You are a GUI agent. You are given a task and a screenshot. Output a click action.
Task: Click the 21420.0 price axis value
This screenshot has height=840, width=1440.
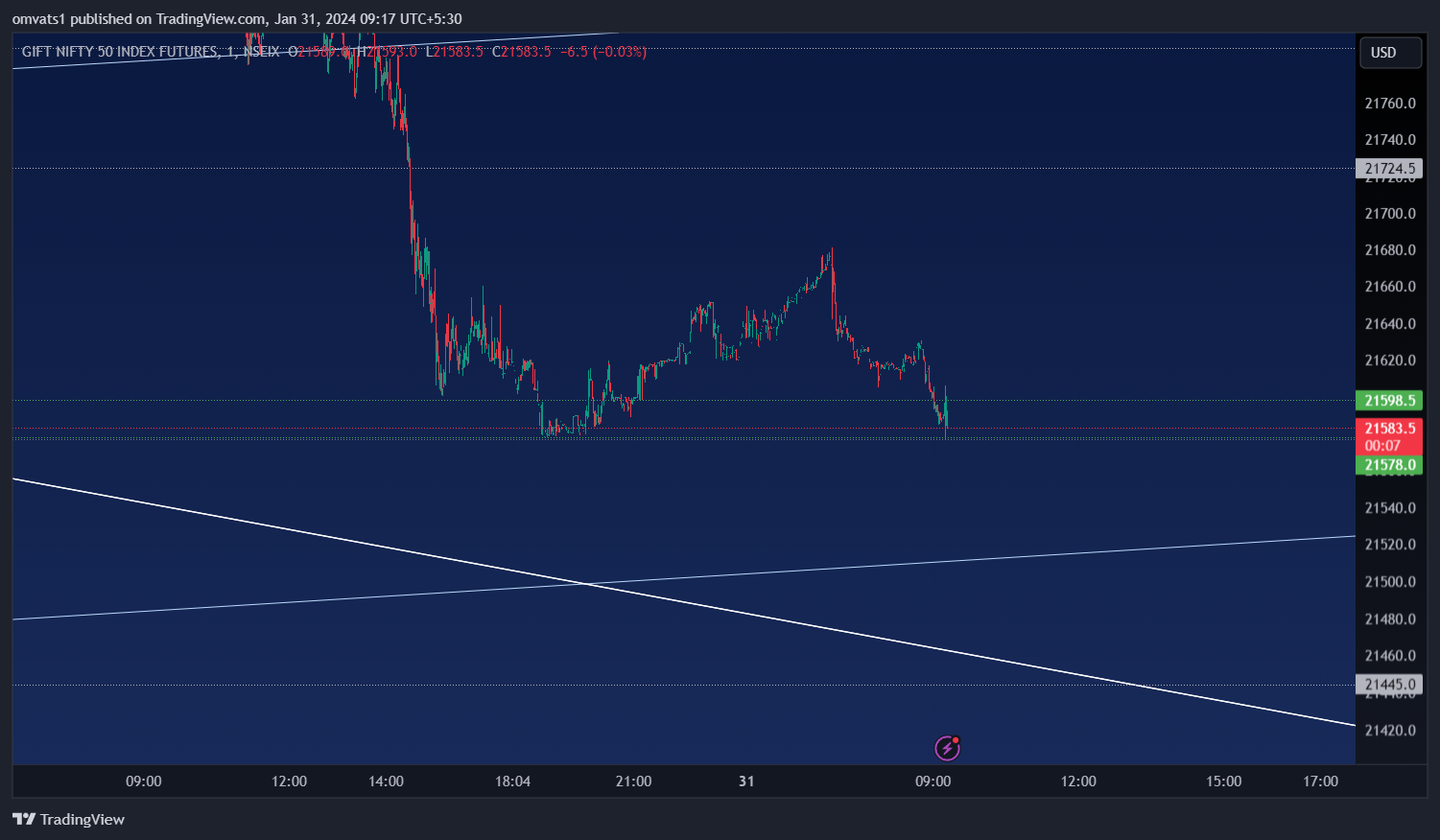coord(1390,731)
